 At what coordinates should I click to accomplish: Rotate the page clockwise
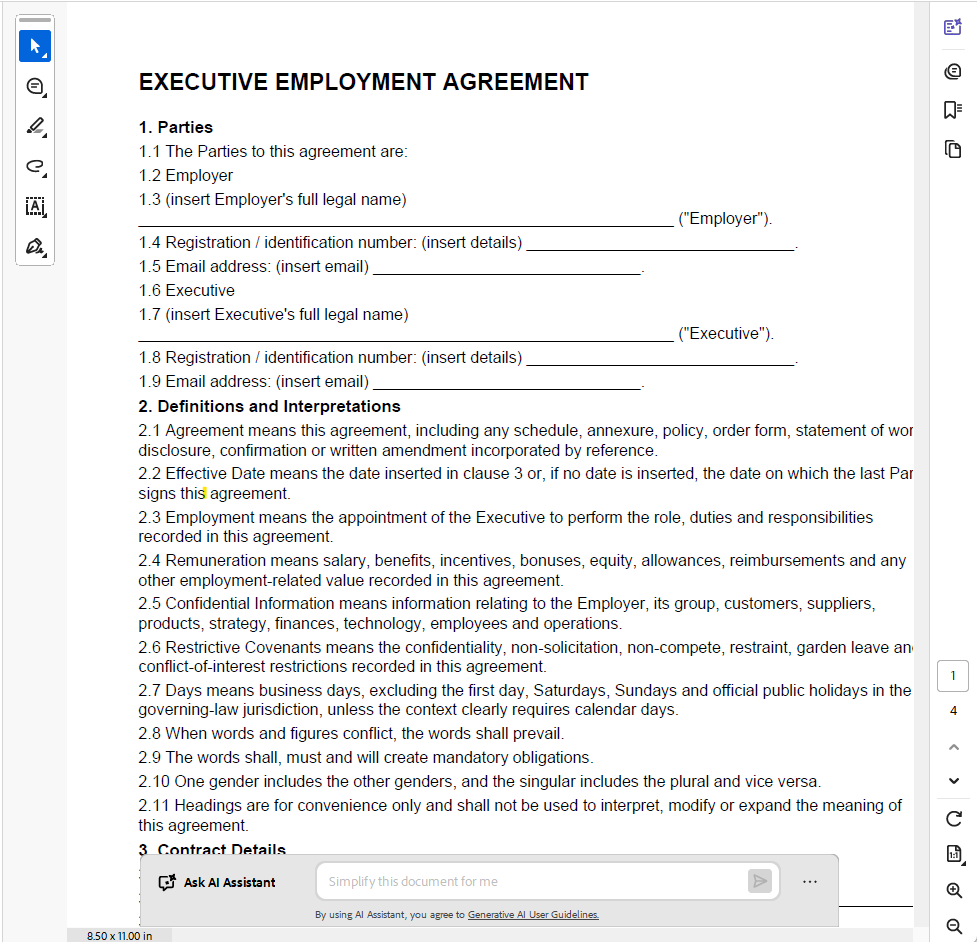[x=953, y=819]
